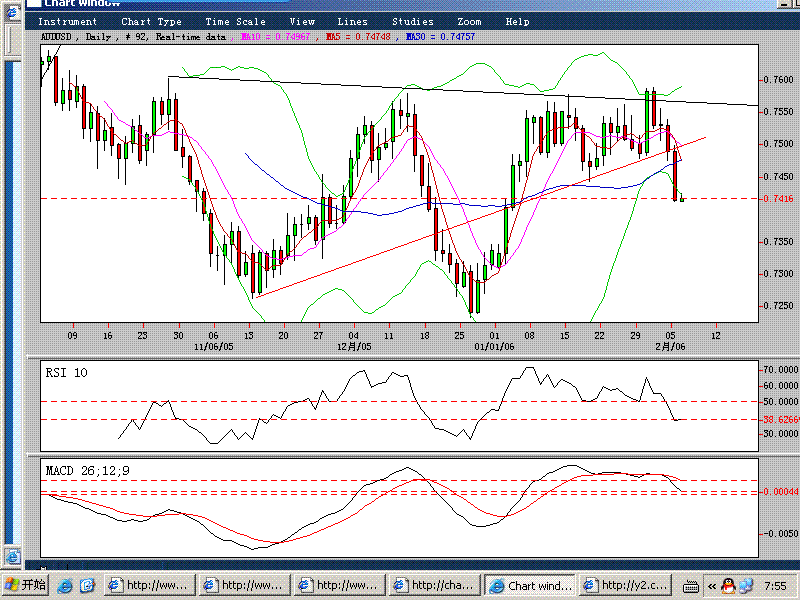Expand hidden system tray icons with the chevron
Viewport: 800px width, 600px height.
[712, 585]
